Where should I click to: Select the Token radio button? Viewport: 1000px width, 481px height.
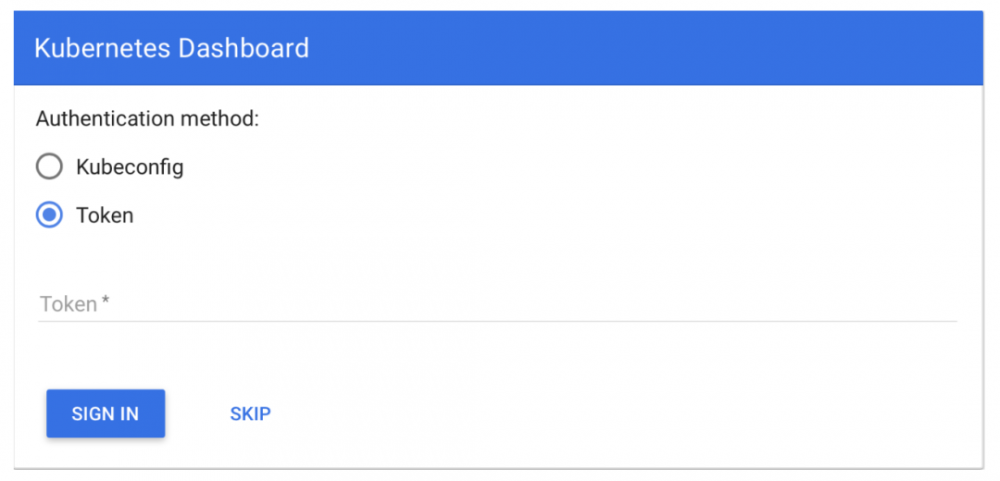pyautogui.click(x=49, y=215)
